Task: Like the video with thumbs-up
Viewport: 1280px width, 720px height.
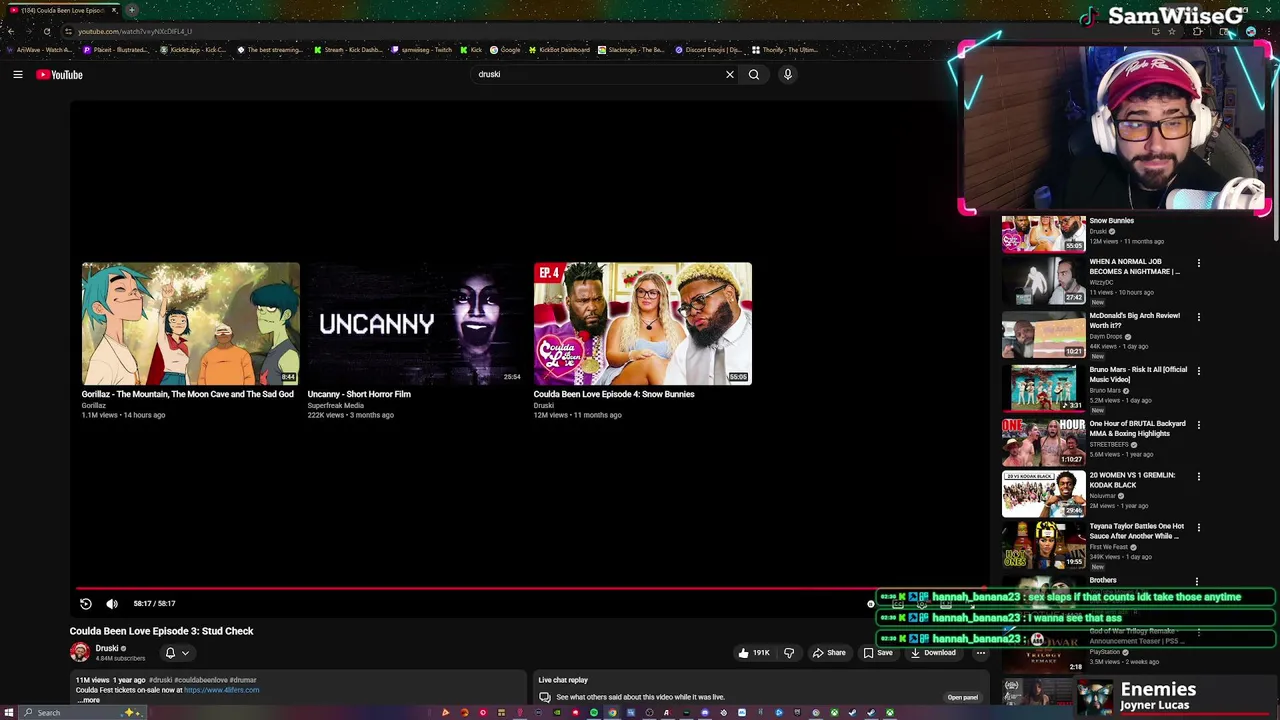Action: click(754, 653)
